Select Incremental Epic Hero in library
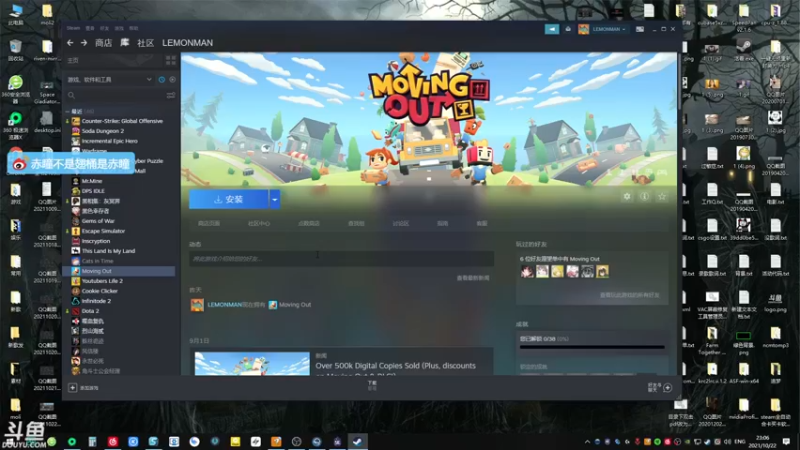This screenshot has height=450, width=800. 110,141
